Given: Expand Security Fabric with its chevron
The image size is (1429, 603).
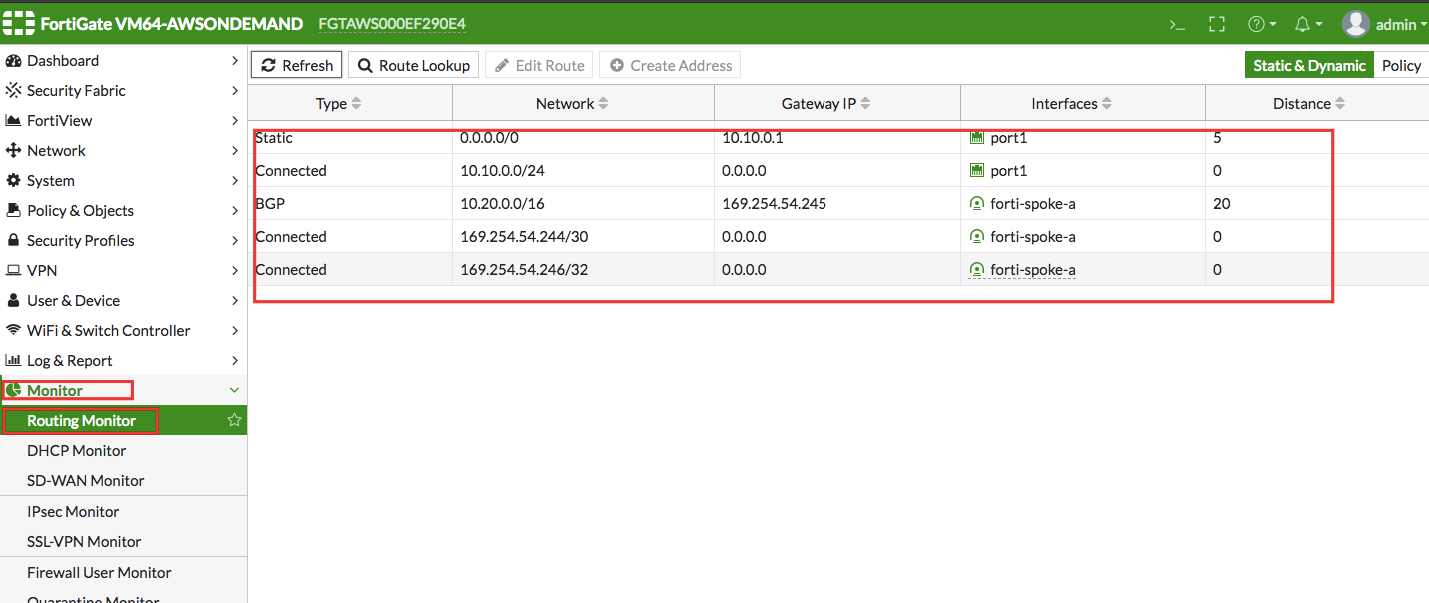Looking at the screenshot, I should [x=235, y=91].
